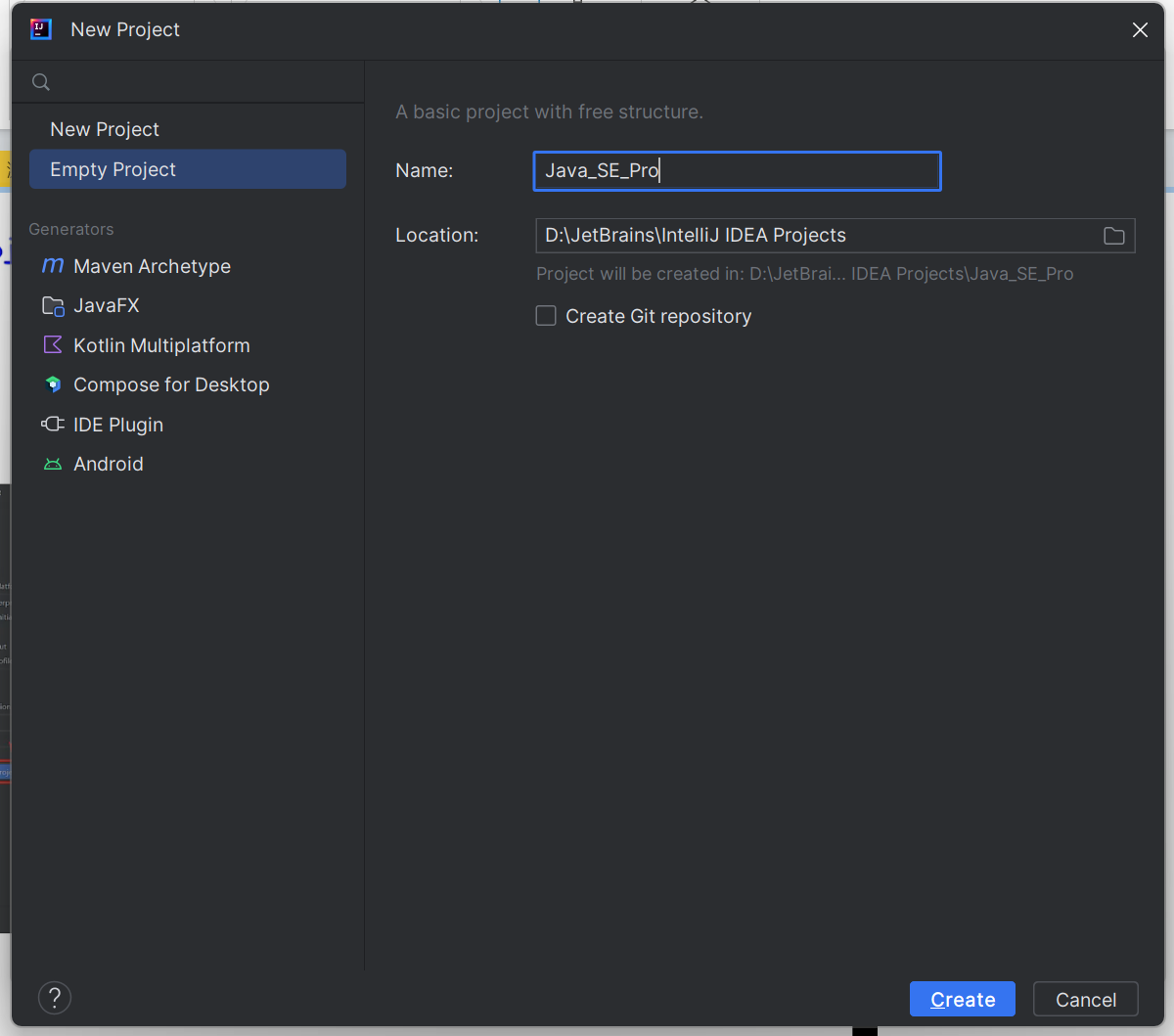Click the search magnifier icon
1174x1036 pixels.
tap(41, 82)
